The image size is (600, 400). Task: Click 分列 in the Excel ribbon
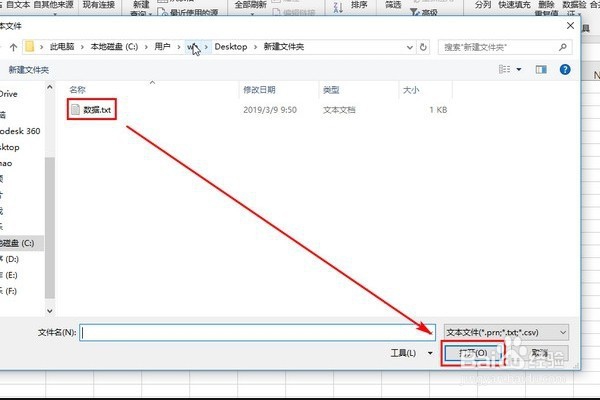[x=483, y=5]
